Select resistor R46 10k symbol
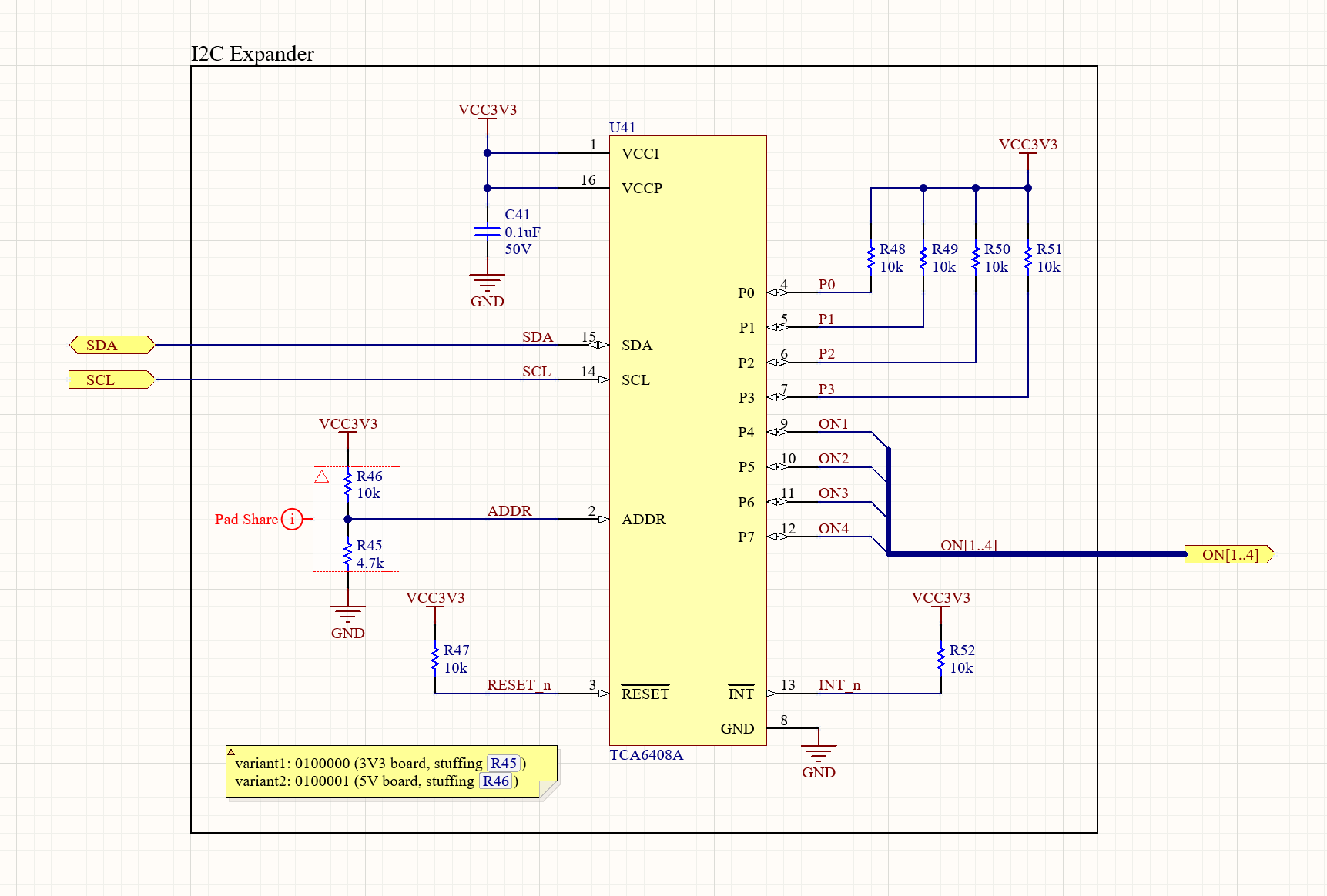This screenshot has width=1327, height=896. [x=348, y=485]
